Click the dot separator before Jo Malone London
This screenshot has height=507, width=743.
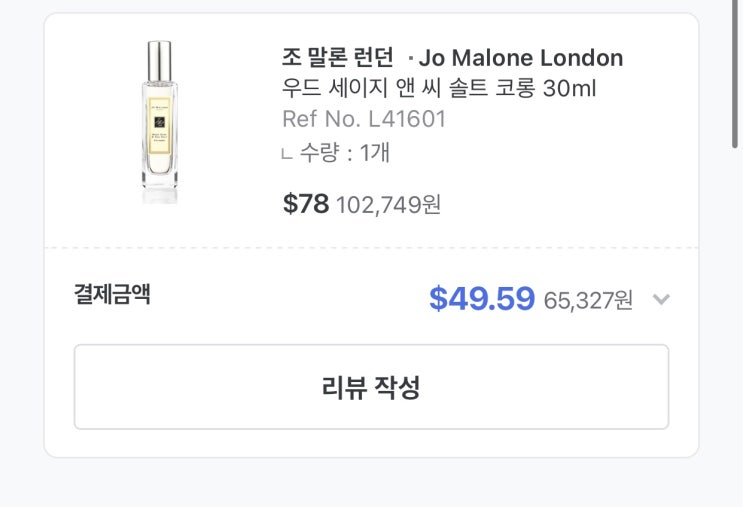click(x=413, y=59)
